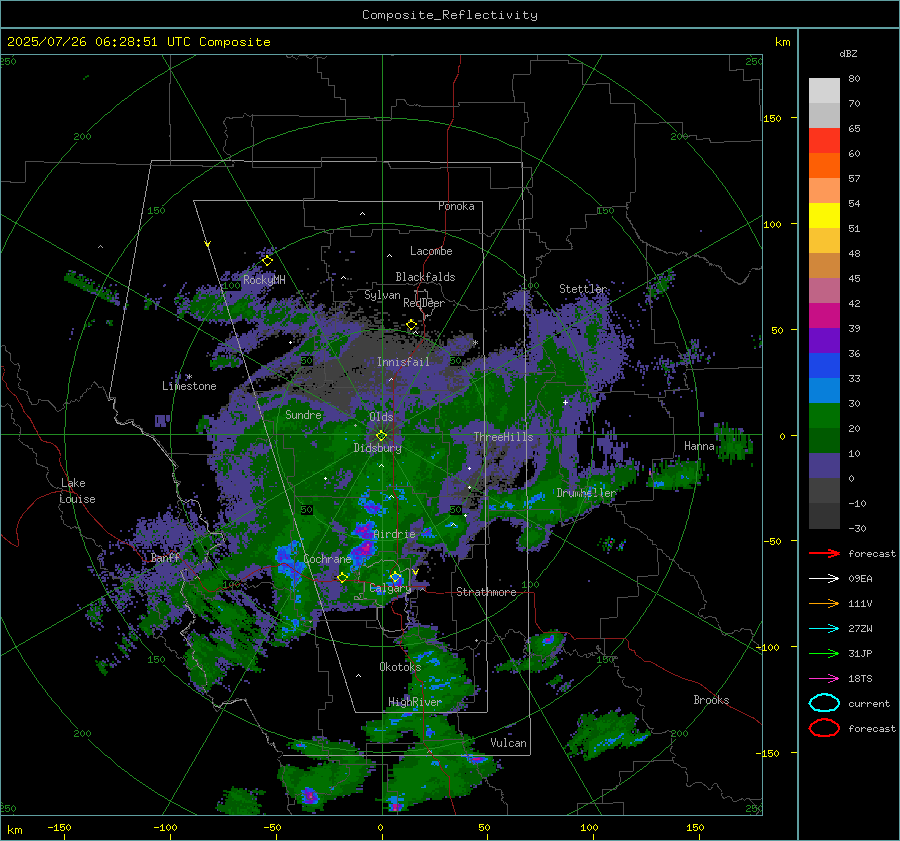900x841 pixels.
Task: Click the yellow diamond marker beside RockyMH
Action: (x=267, y=261)
